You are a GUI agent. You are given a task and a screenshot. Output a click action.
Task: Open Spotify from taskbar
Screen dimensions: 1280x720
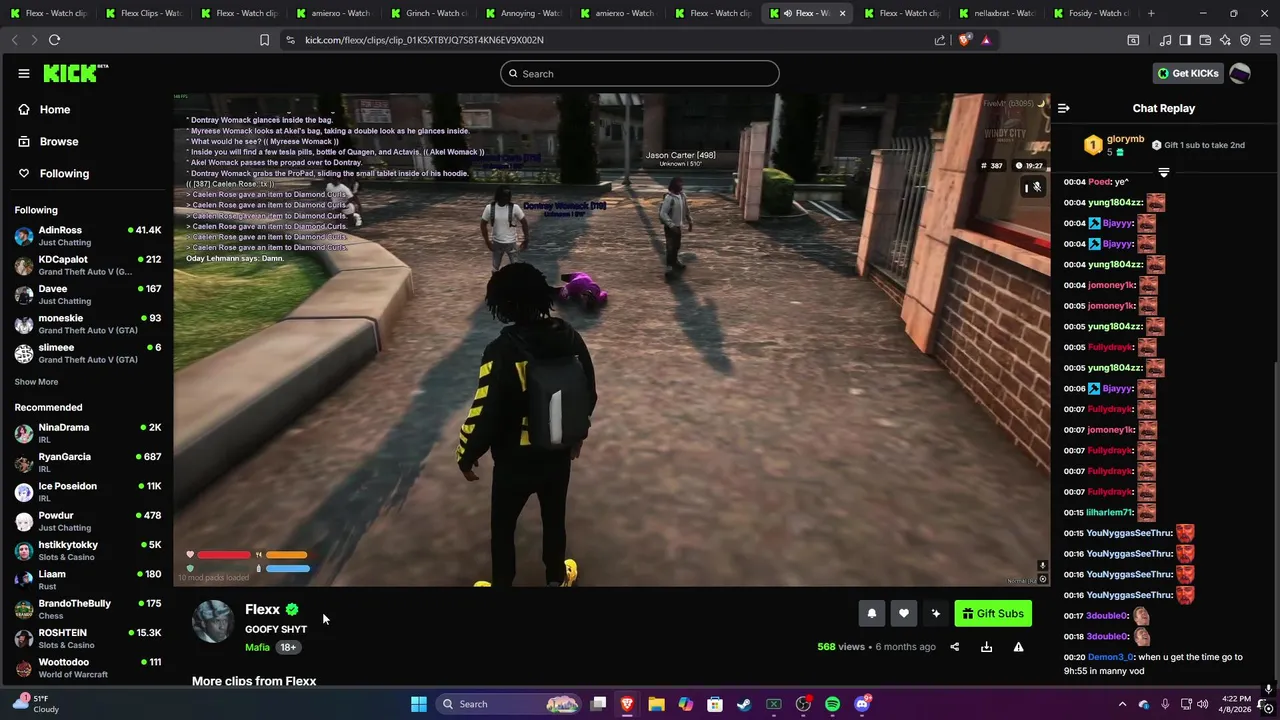coord(832,704)
